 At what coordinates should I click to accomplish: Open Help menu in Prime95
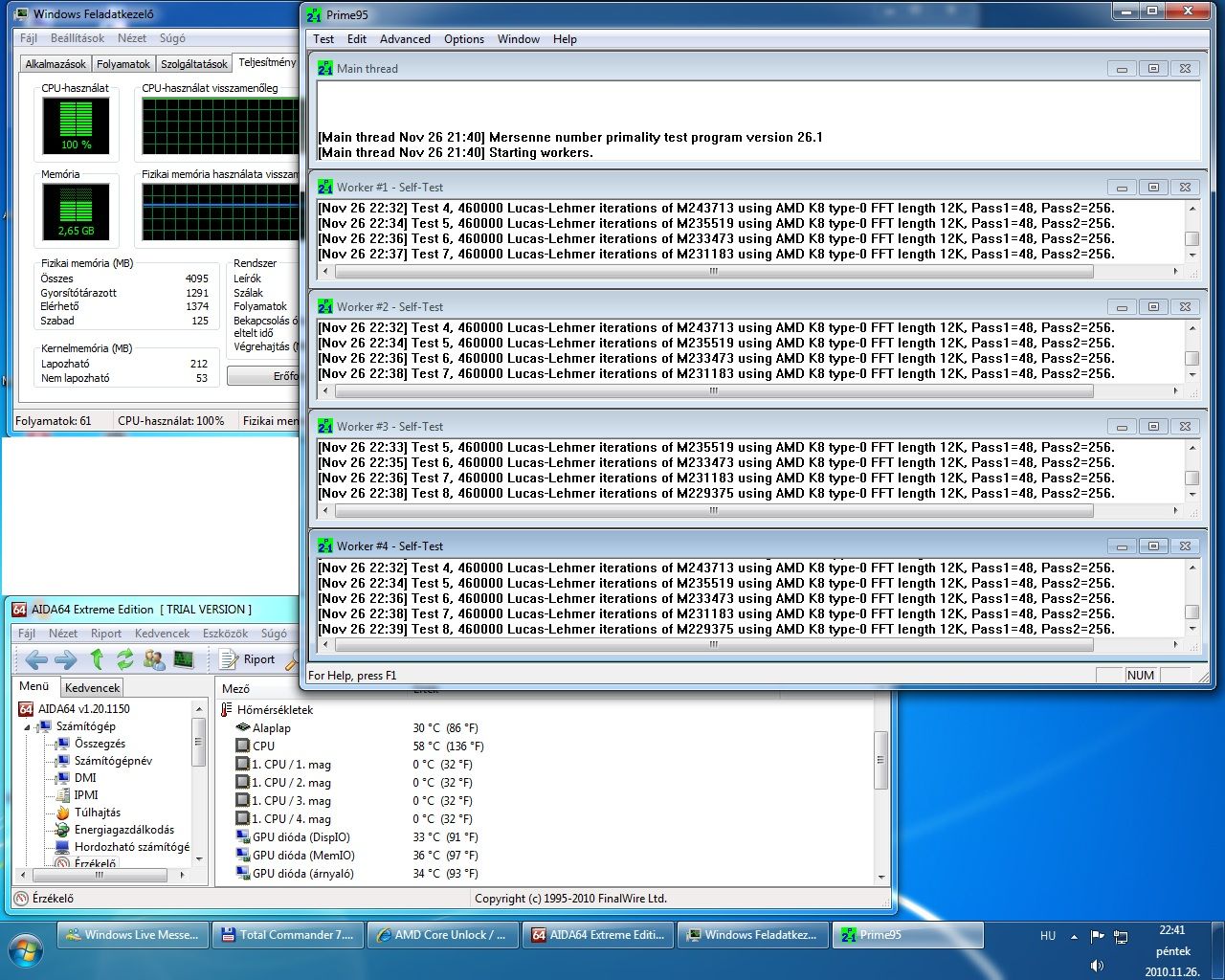pos(566,39)
